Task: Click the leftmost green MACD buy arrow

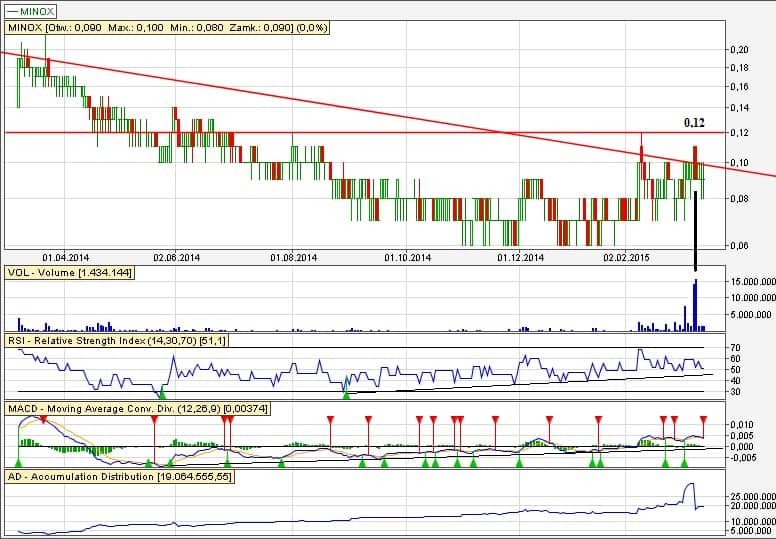Action: click(x=18, y=462)
